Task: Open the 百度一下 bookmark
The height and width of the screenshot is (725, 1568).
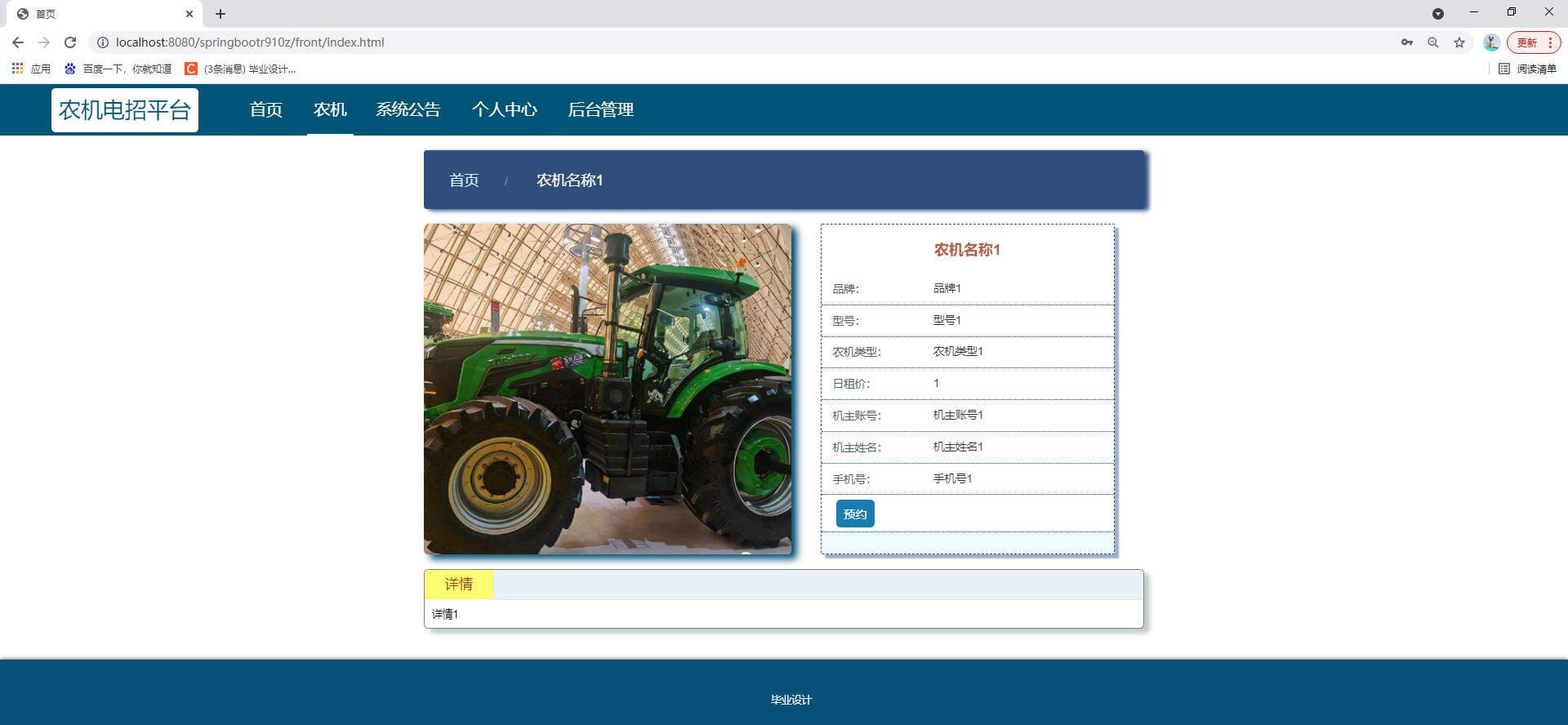Action: (118, 69)
